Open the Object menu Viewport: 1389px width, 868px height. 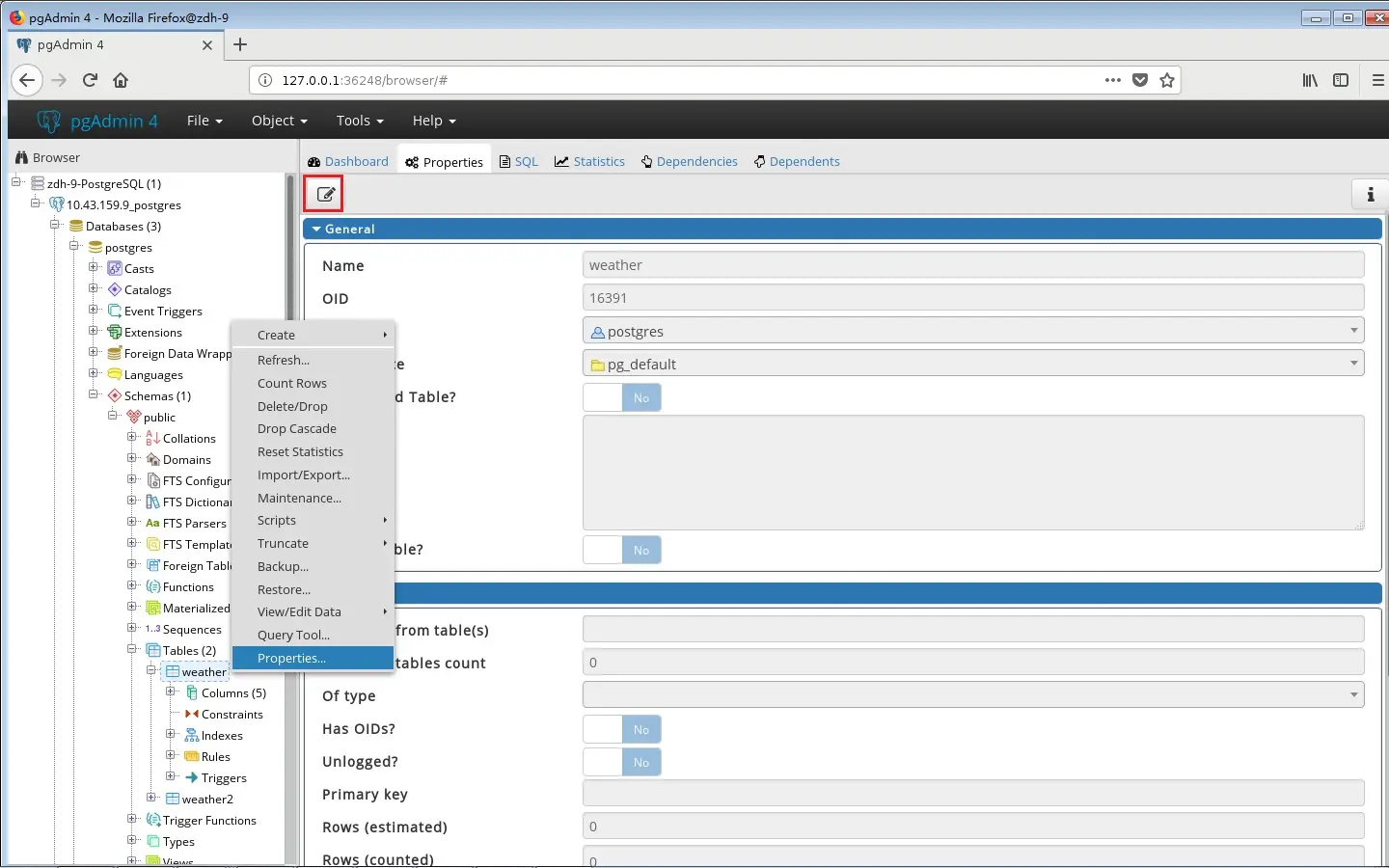click(279, 121)
